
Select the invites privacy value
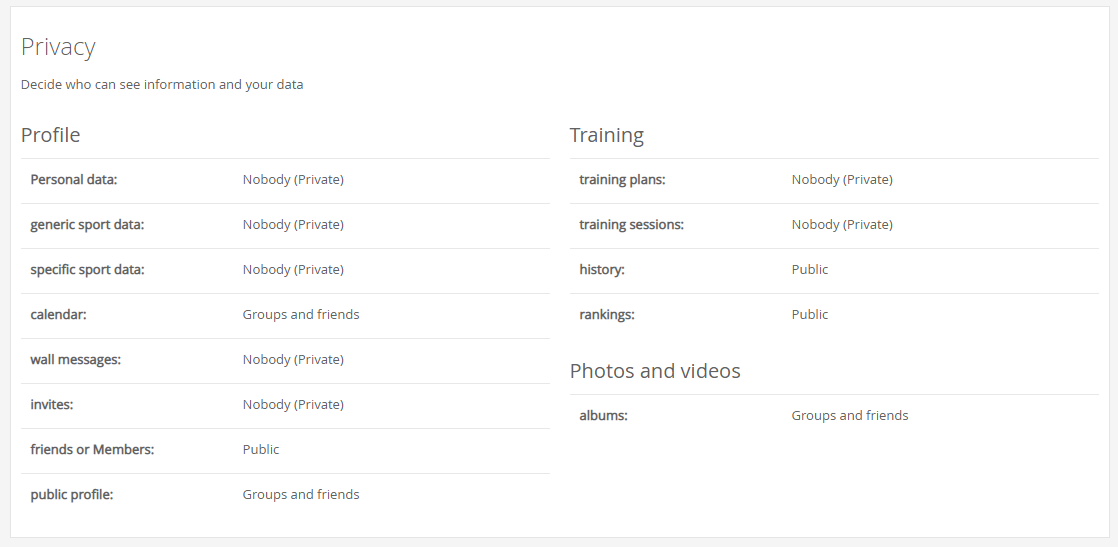click(292, 404)
